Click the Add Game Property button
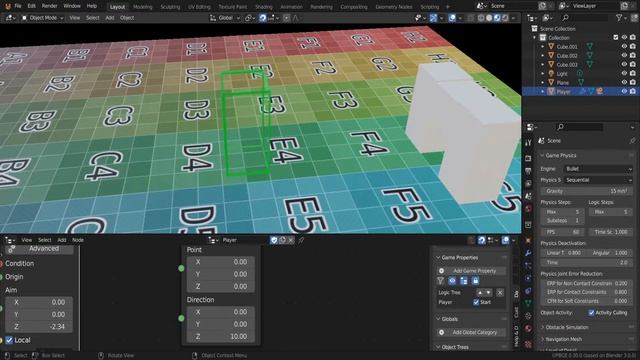This screenshot has height=360, width=640. pyautogui.click(x=471, y=271)
